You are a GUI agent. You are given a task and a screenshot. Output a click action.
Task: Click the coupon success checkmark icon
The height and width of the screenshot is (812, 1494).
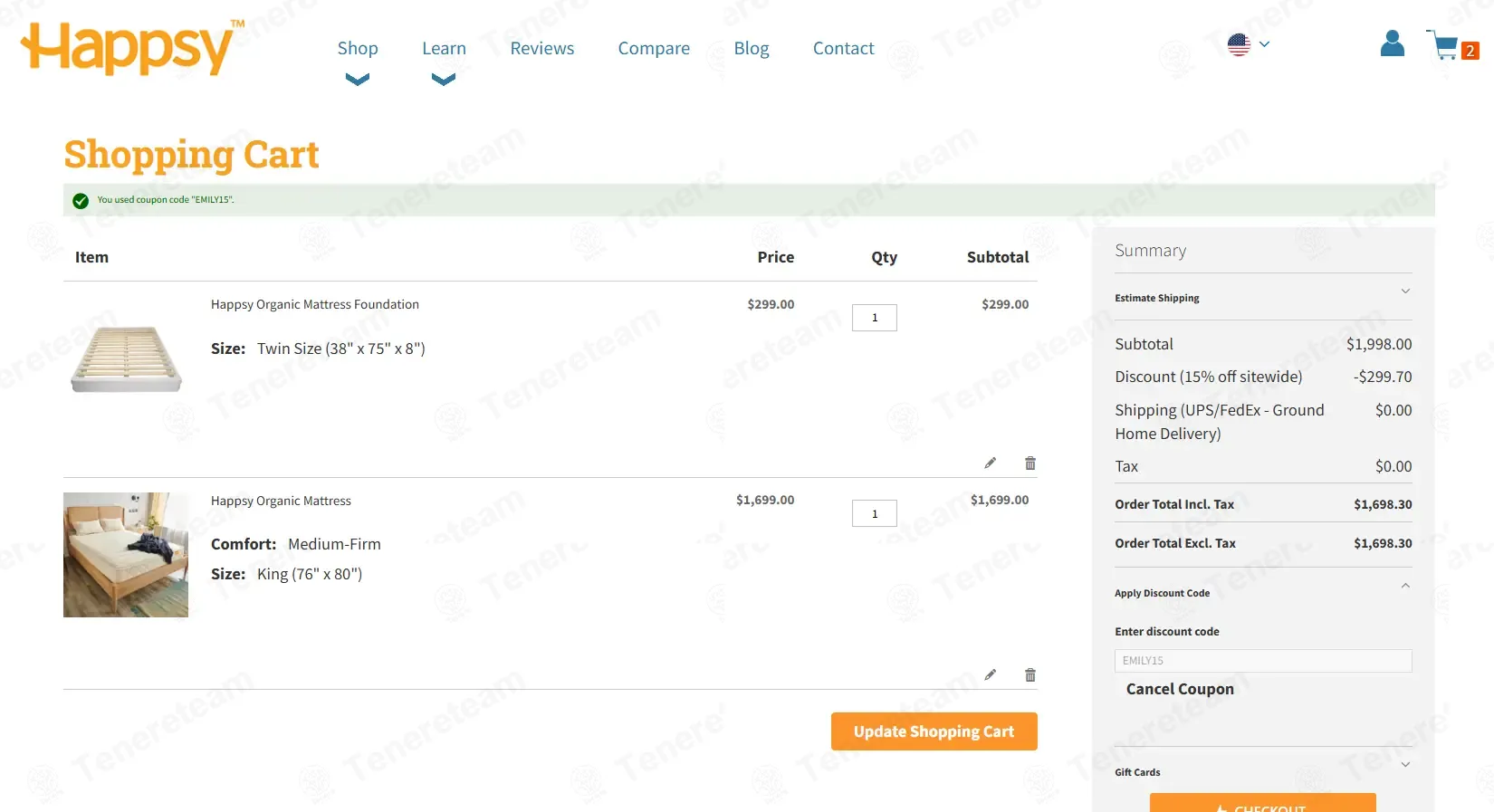point(81,200)
